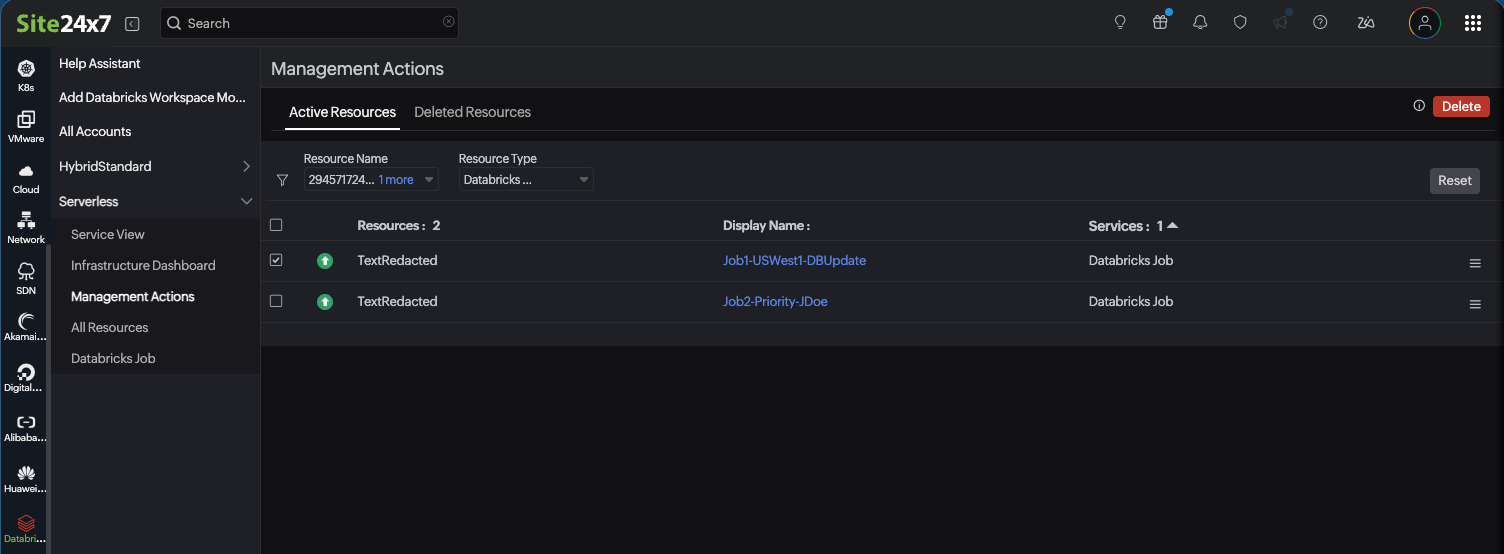
Task: Sort by the Services column arrow
Action: tap(1173, 225)
